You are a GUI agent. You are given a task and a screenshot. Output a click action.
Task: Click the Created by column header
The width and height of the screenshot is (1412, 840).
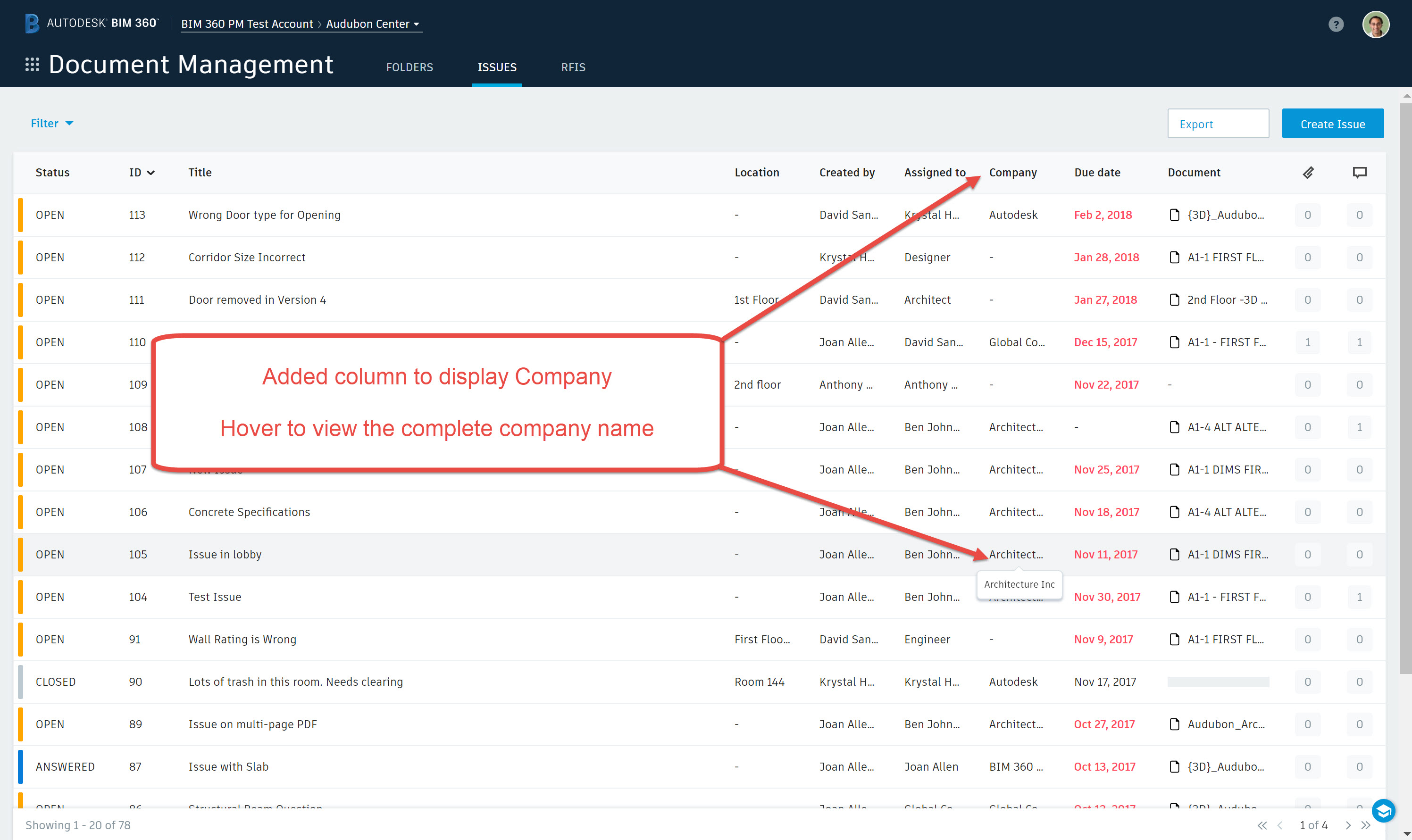[846, 173]
